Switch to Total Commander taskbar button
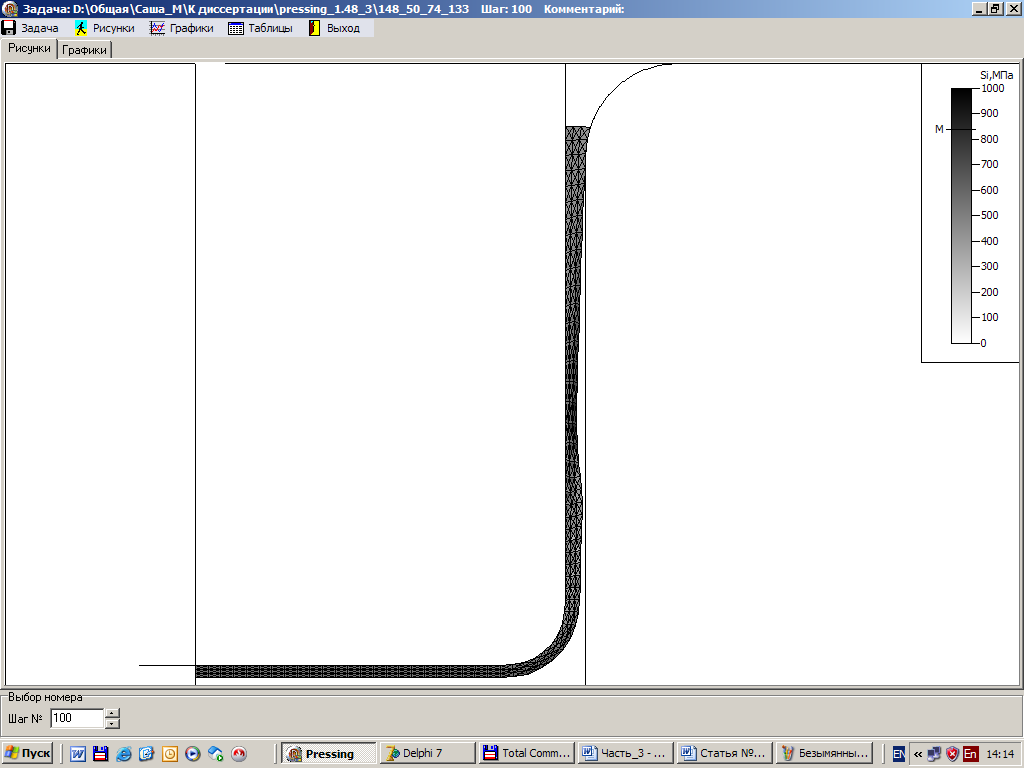The width and height of the screenshot is (1024, 768). click(x=526, y=754)
